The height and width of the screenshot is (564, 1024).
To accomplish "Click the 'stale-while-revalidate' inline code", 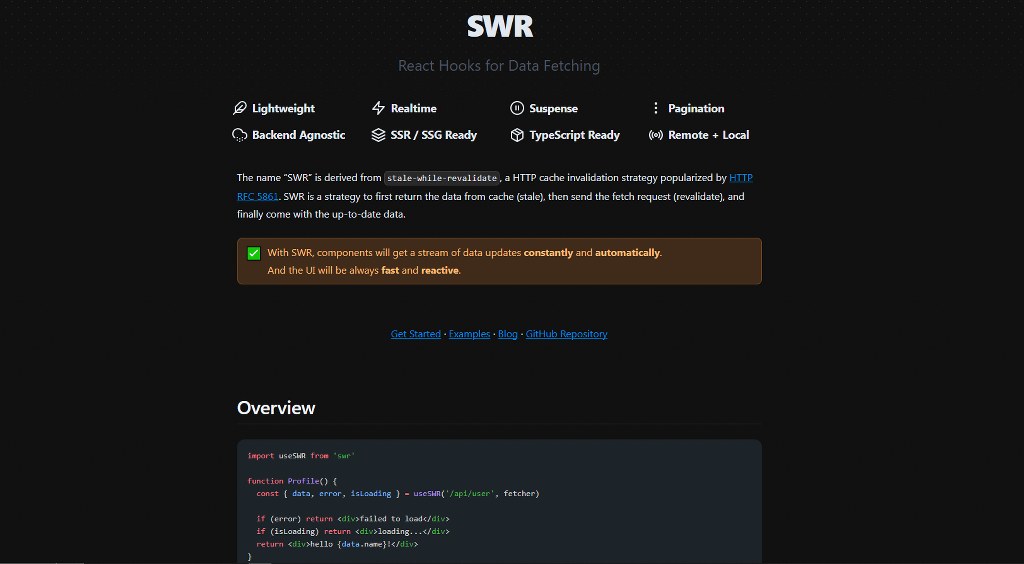I will [x=442, y=178].
